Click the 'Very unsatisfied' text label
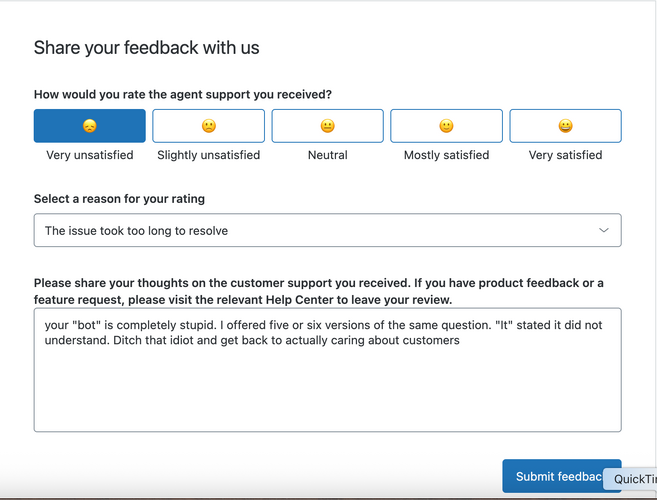This screenshot has width=657, height=500. pos(90,155)
